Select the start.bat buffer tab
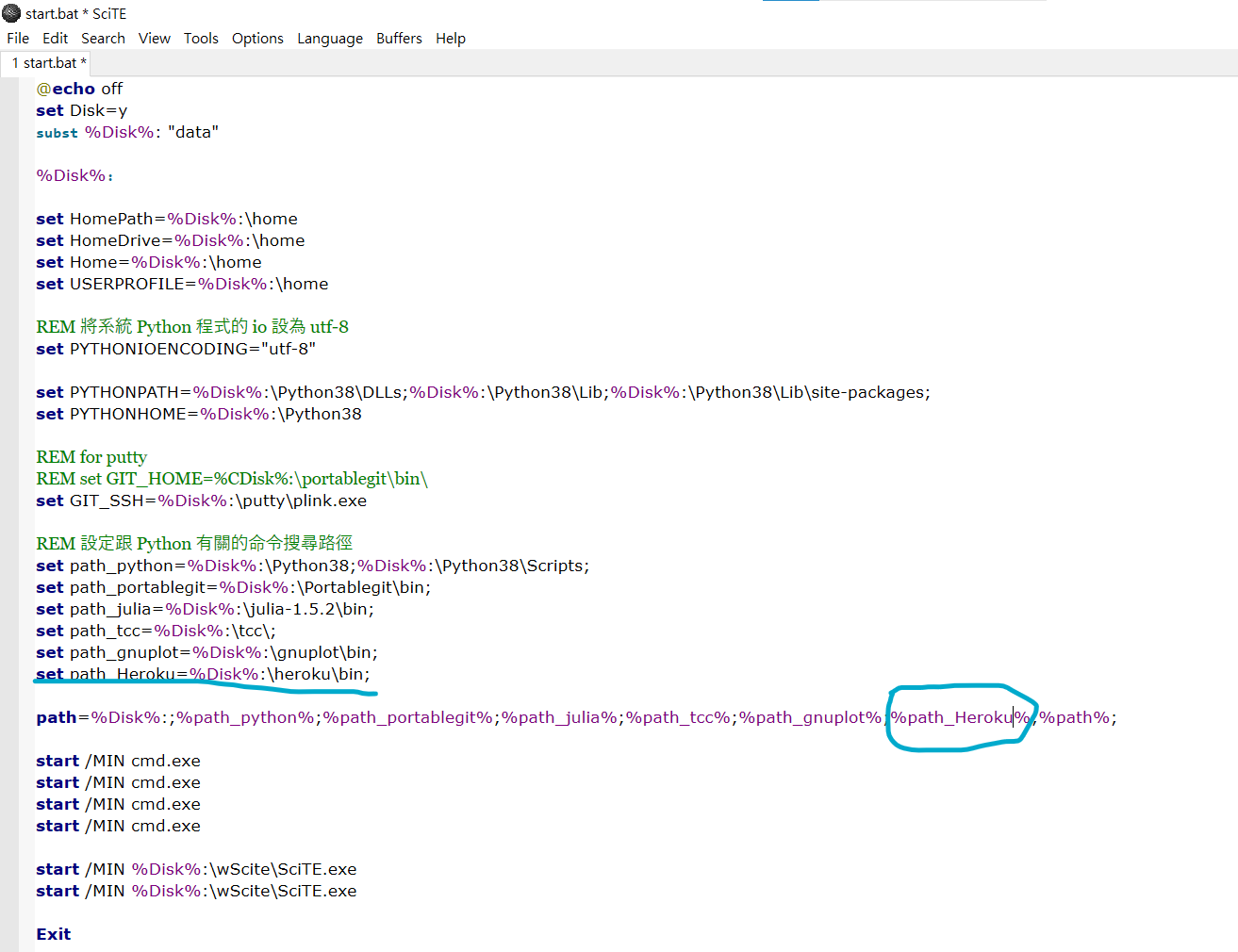Screen dimensions: 1238x952 coord(49,63)
